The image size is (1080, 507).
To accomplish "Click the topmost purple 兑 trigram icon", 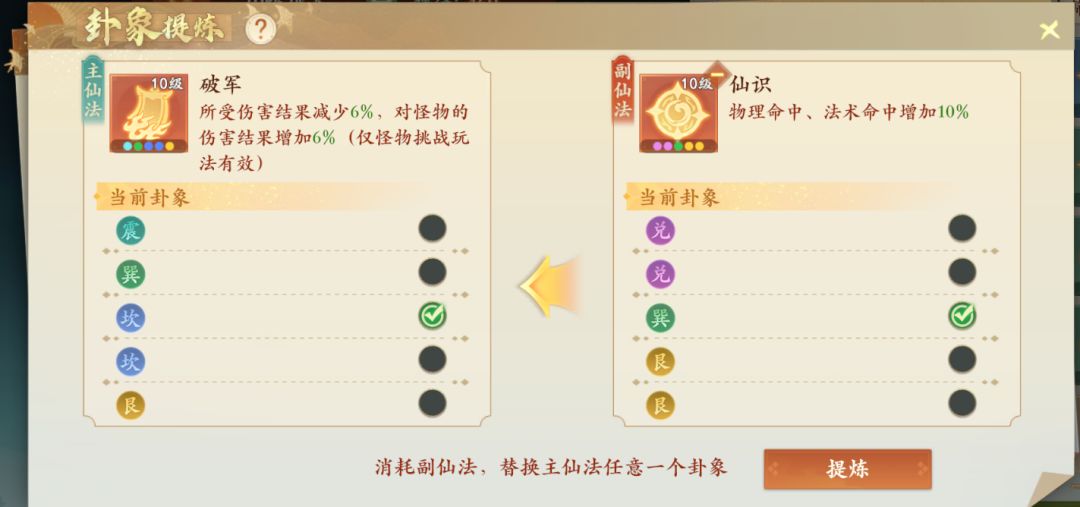I will 660,231.
